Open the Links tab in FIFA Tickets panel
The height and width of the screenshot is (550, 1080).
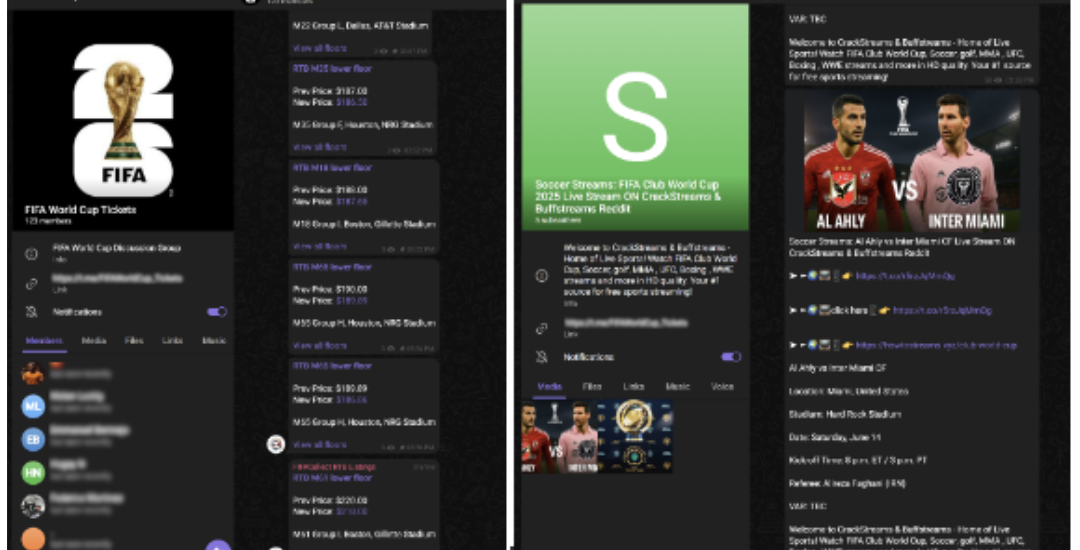click(x=173, y=341)
